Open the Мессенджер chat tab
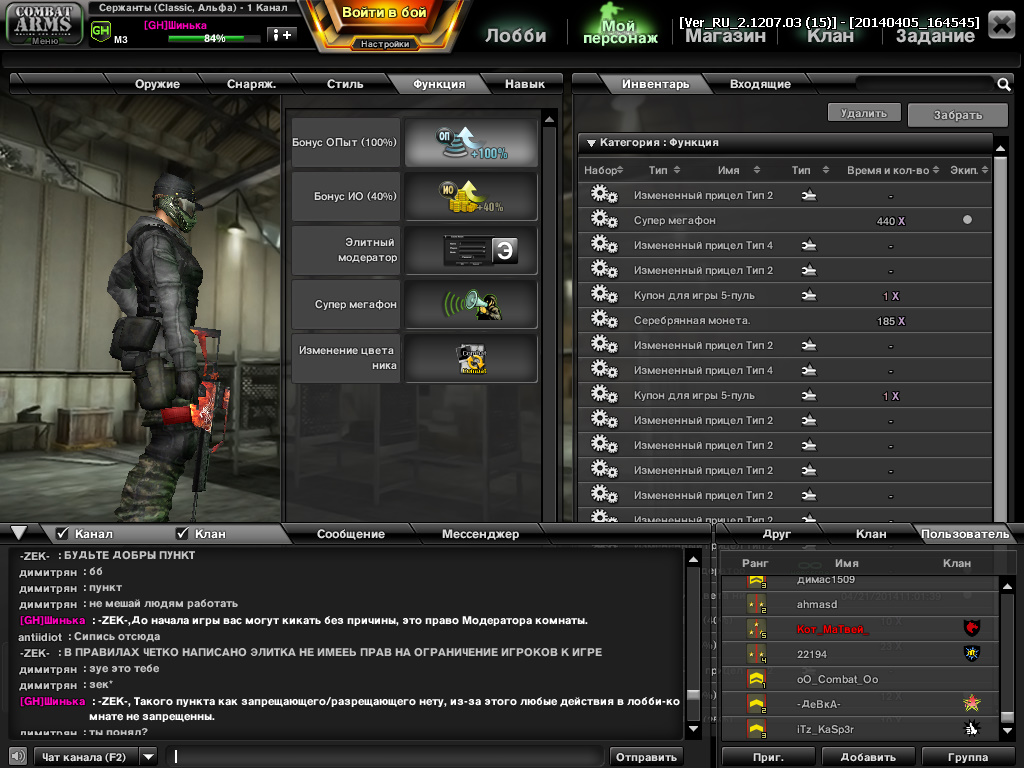This screenshot has width=1024, height=768. (480, 534)
